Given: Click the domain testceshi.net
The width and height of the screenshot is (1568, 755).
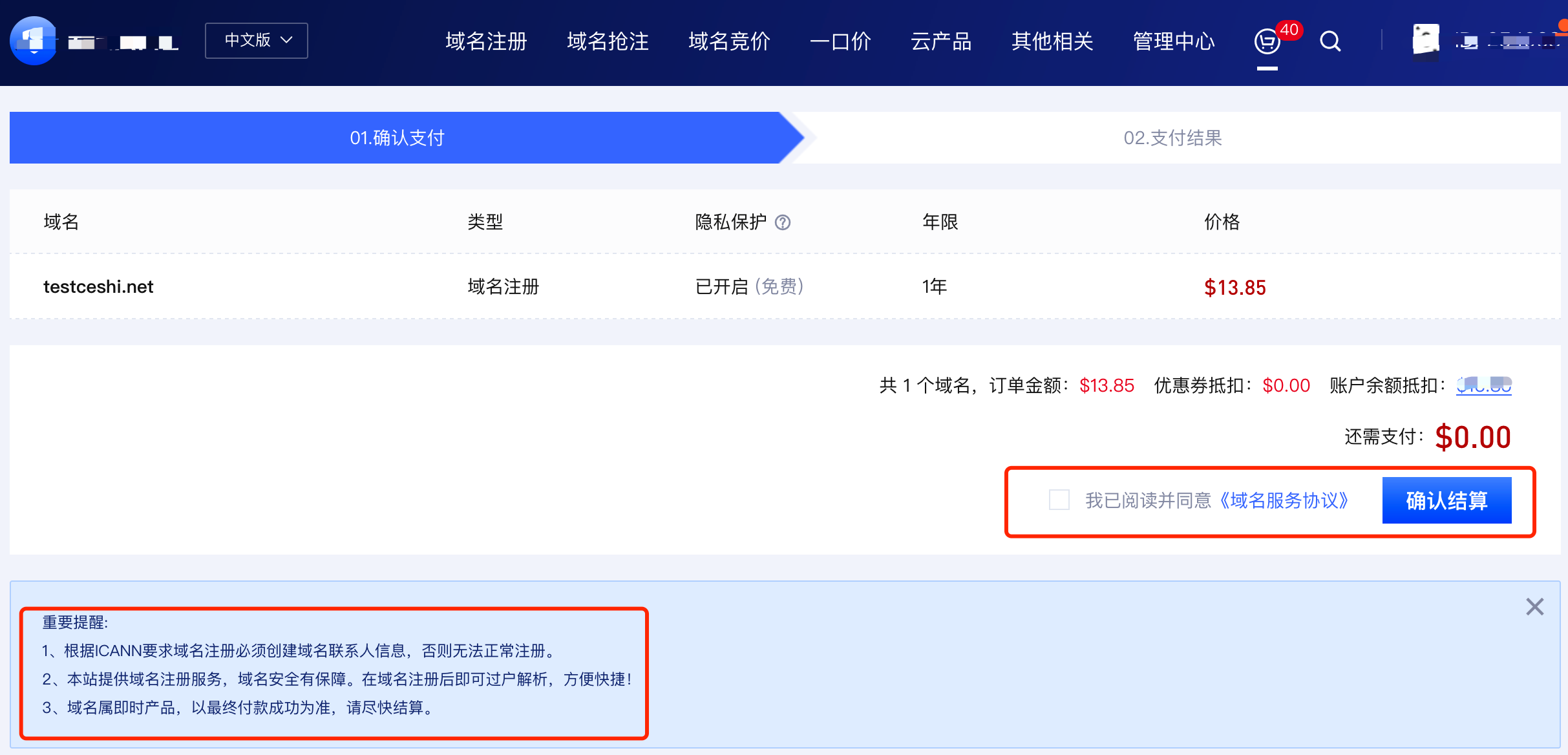Looking at the screenshot, I should pyautogui.click(x=98, y=286).
